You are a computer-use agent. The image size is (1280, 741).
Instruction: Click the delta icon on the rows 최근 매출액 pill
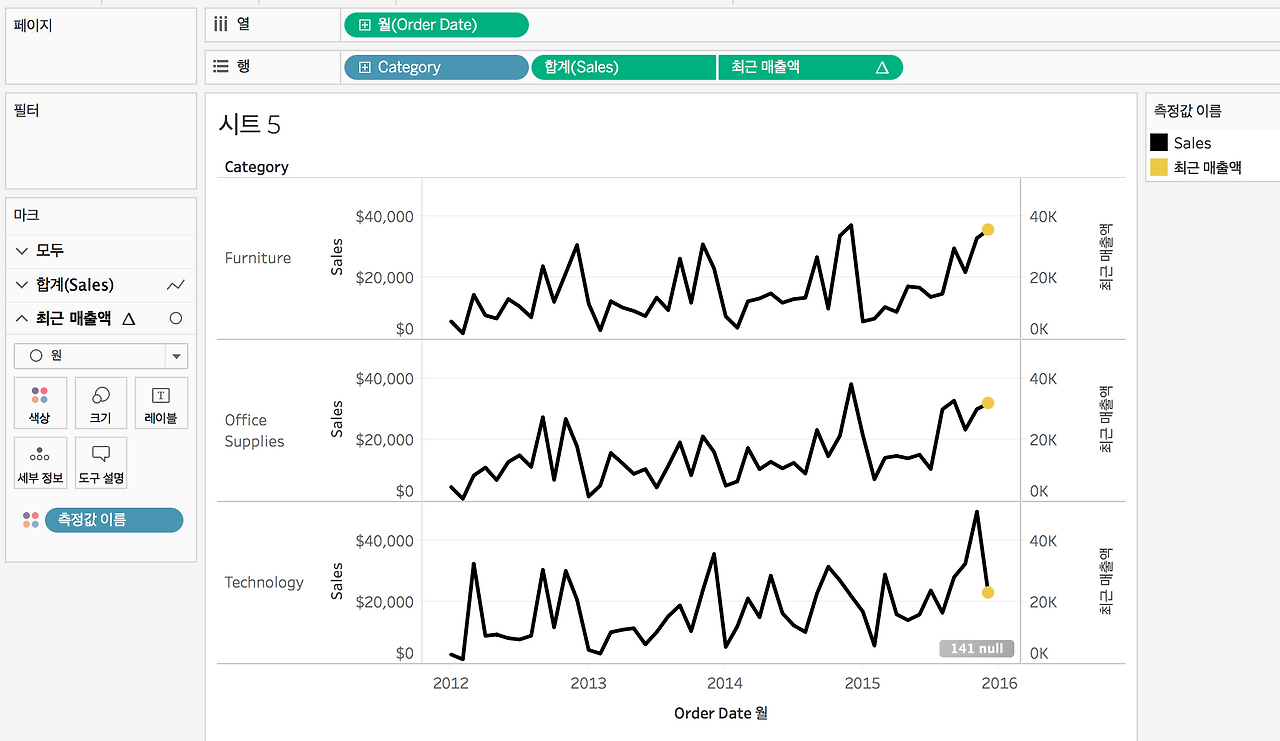882,67
